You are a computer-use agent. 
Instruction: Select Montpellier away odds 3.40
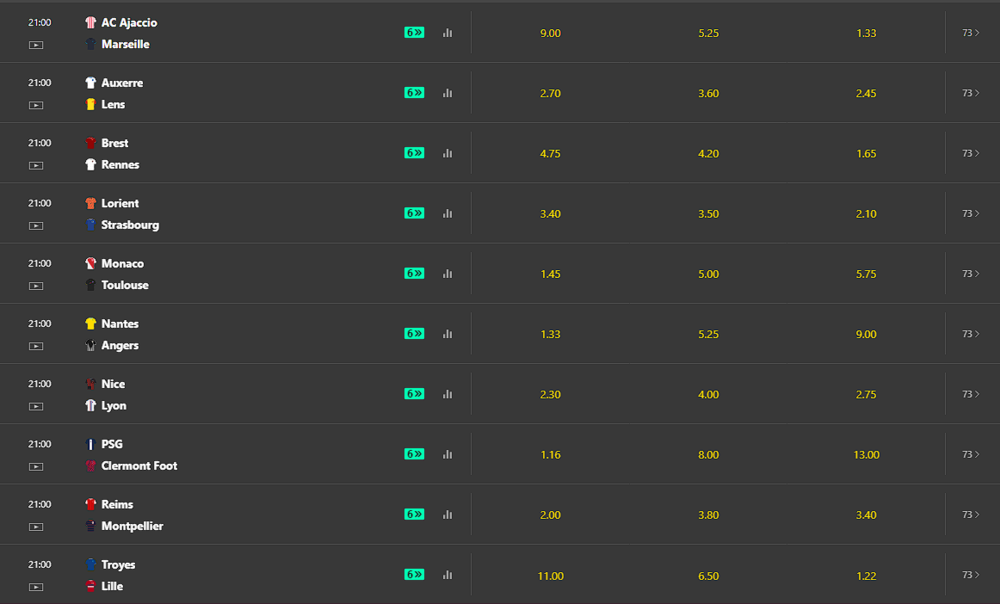click(x=866, y=515)
